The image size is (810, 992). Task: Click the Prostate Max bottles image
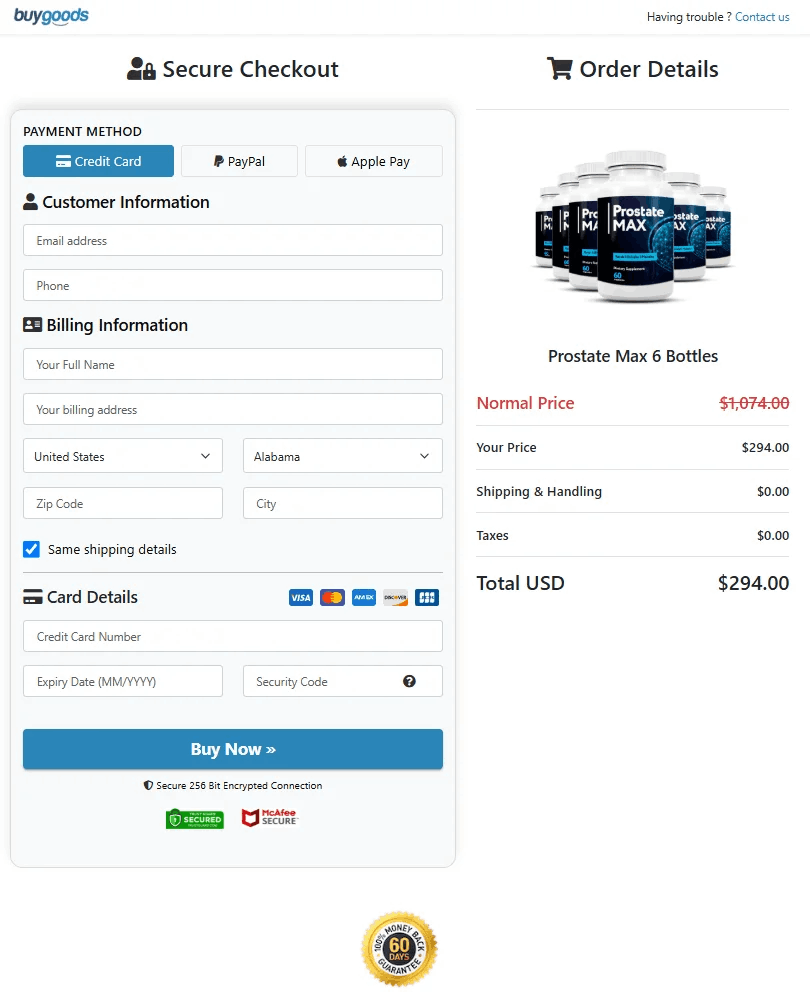(x=633, y=226)
